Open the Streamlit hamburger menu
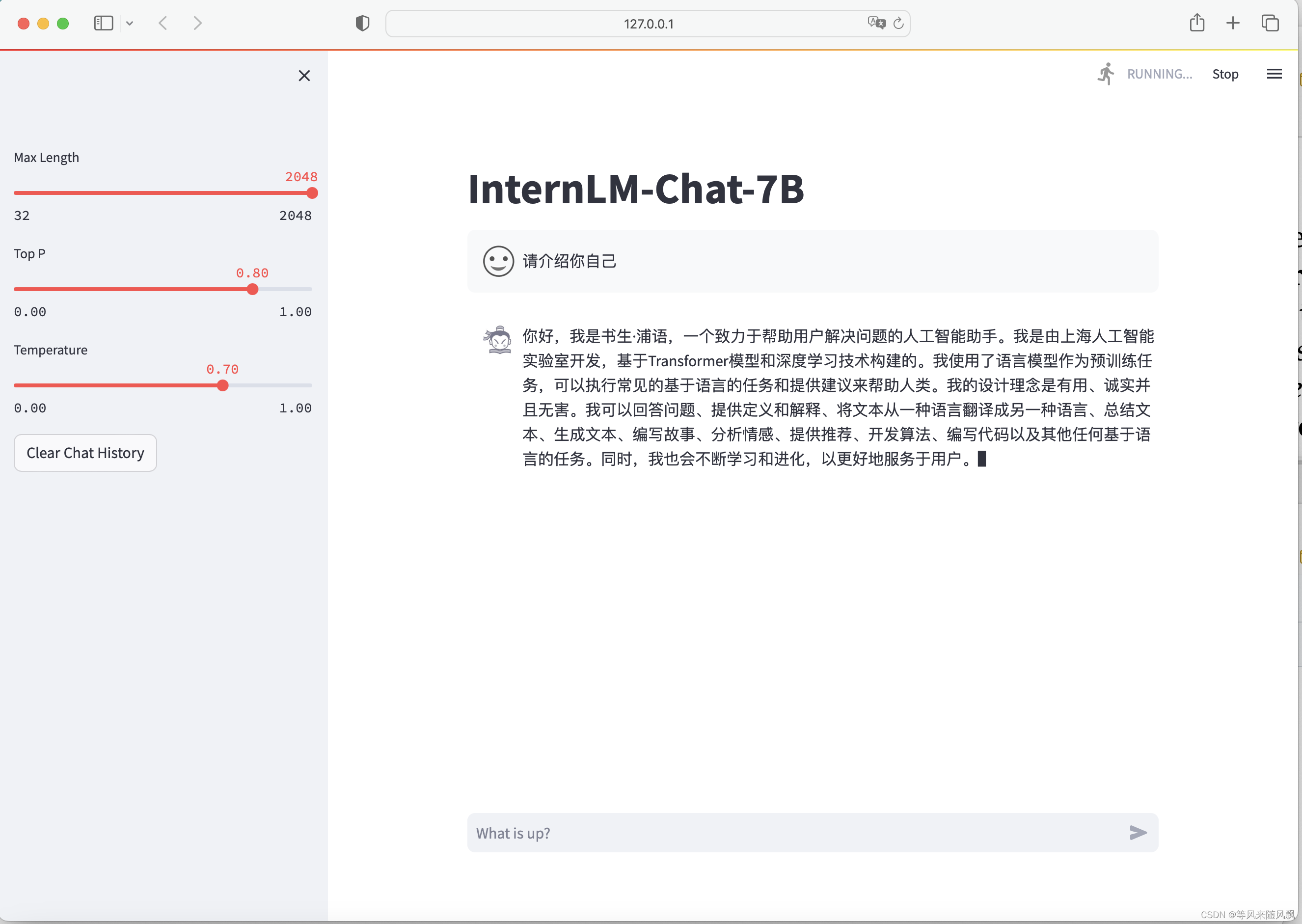The height and width of the screenshot is (924, 1302). (1274, 74)
